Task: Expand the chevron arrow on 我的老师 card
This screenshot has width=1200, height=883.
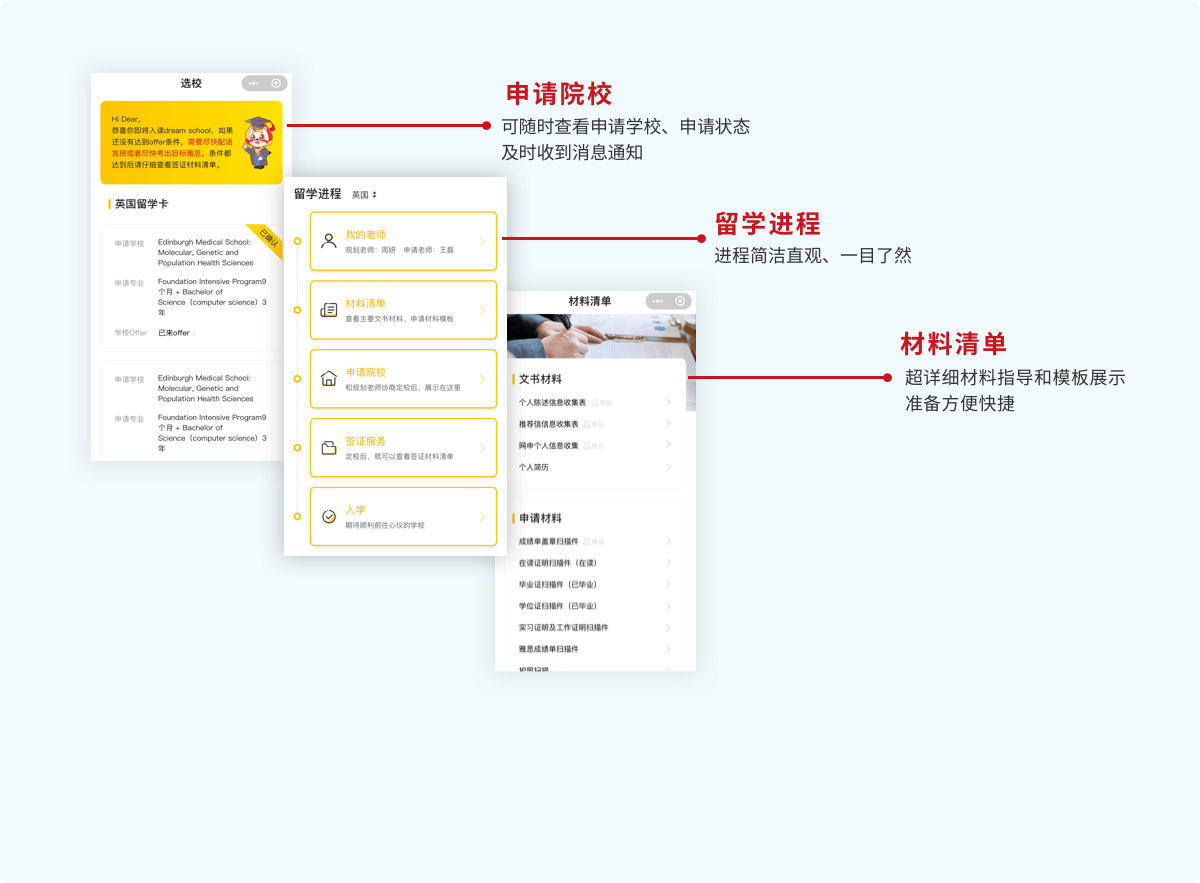Action: coord(482,241)
